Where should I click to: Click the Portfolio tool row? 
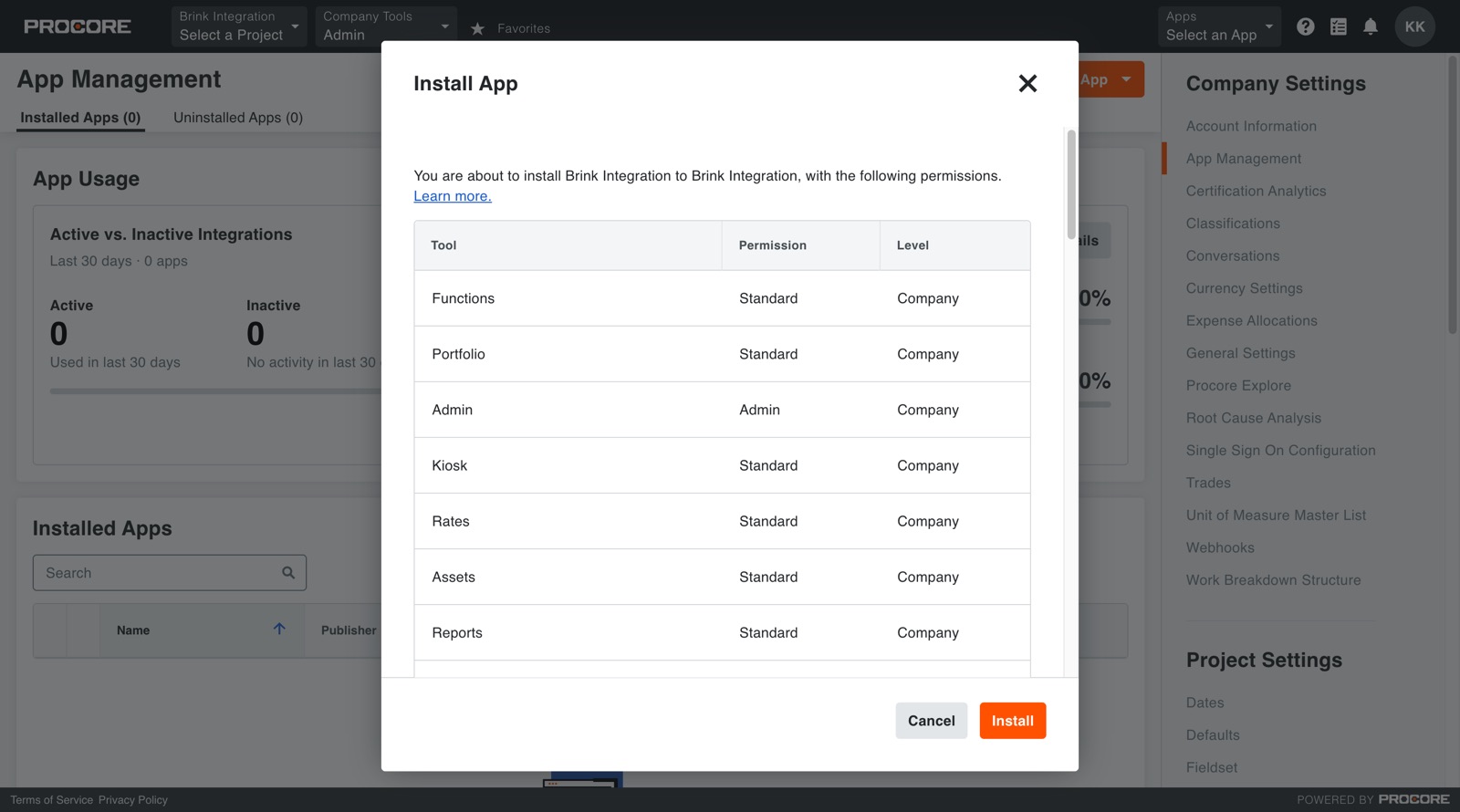pos(722,354)
